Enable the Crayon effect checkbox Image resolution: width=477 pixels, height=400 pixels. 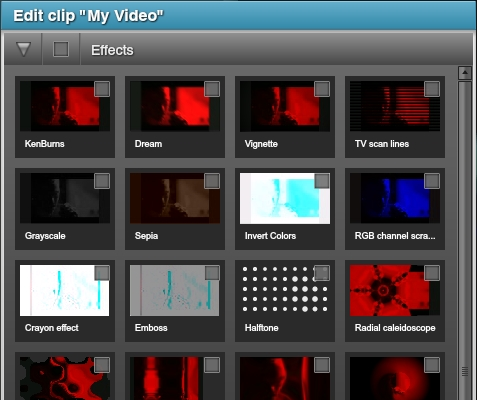(x=102, y=273)
